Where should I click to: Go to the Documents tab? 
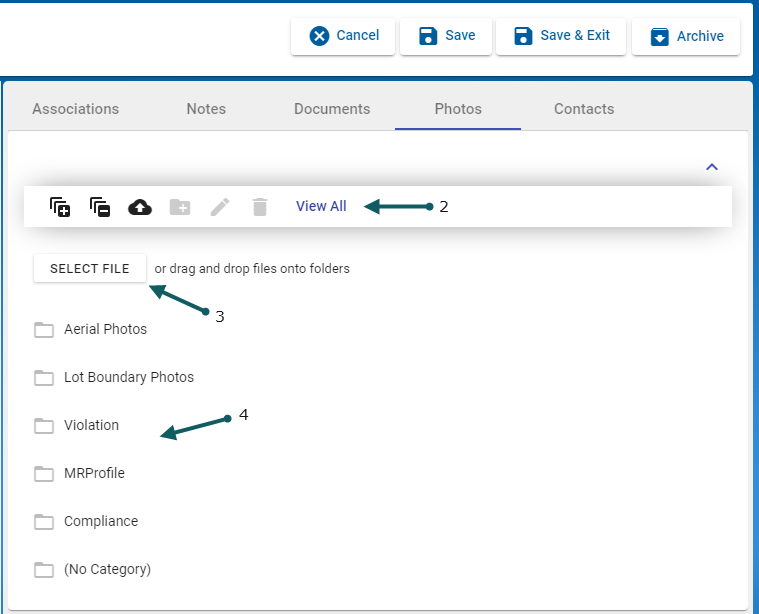332,109
